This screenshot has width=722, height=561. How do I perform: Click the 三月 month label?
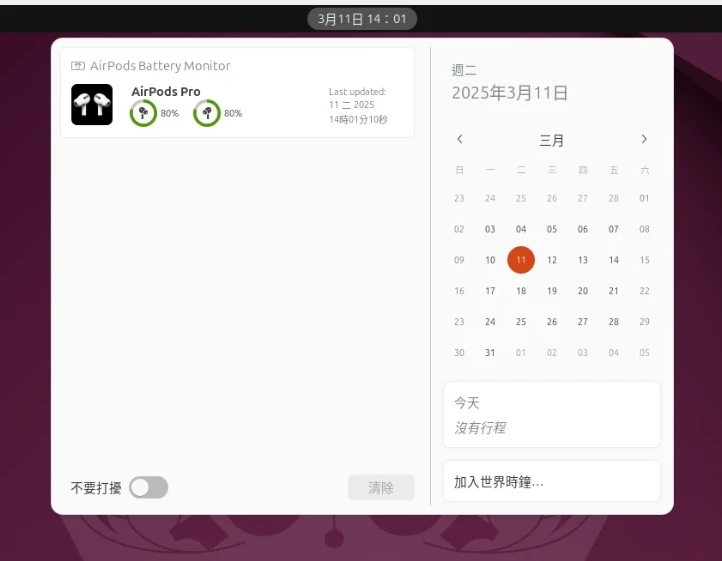[x=552, y=140]
